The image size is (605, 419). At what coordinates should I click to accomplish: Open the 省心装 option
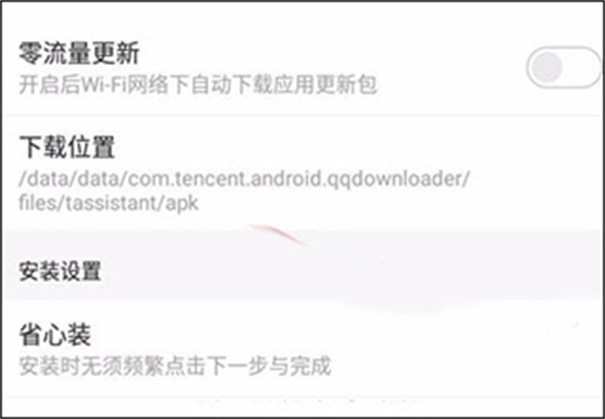pyautogui.click(x=302, y=348)
